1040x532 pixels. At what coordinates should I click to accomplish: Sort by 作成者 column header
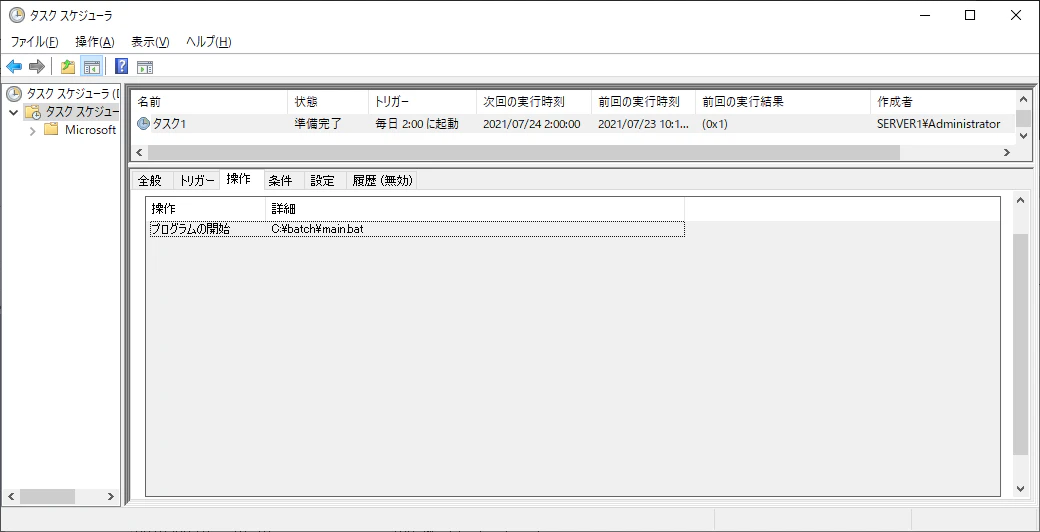pos(943,102)
